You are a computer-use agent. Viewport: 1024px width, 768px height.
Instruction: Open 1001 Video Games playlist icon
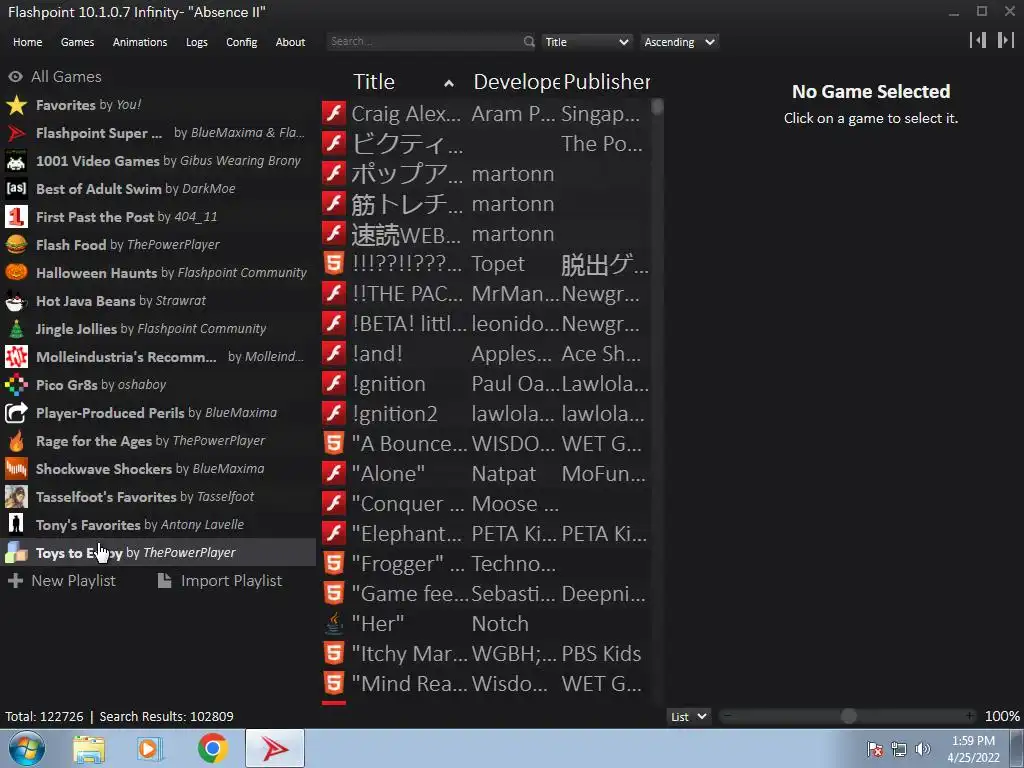point(16,161)
